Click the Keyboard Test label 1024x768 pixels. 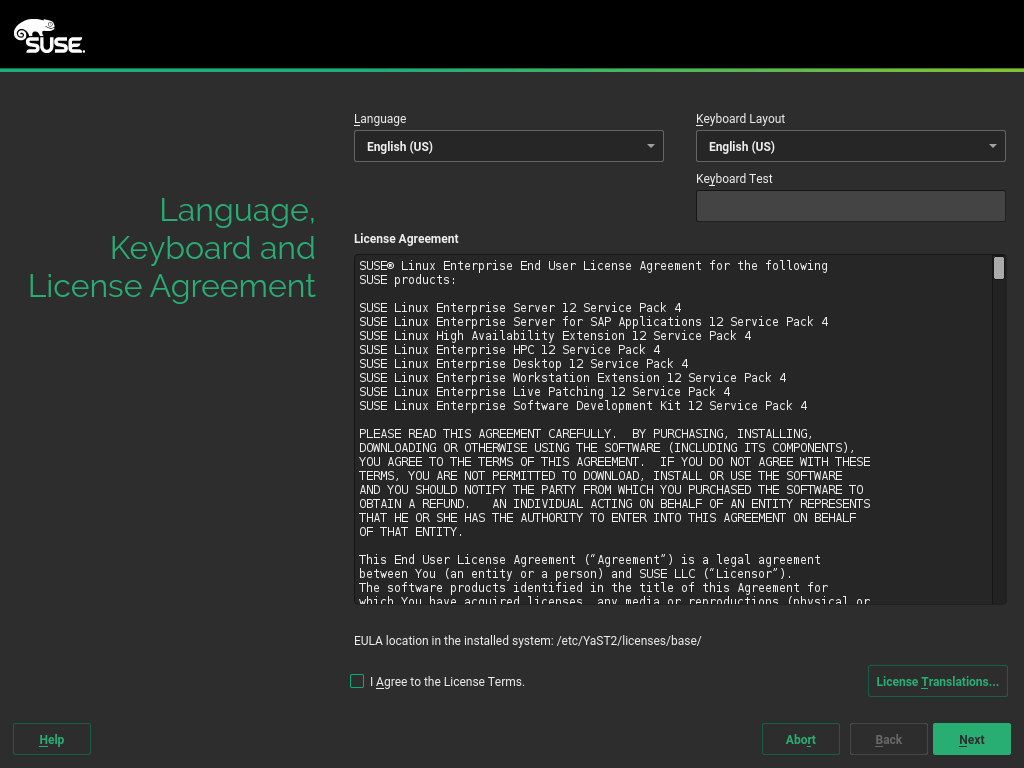click(x=734, y=179)
